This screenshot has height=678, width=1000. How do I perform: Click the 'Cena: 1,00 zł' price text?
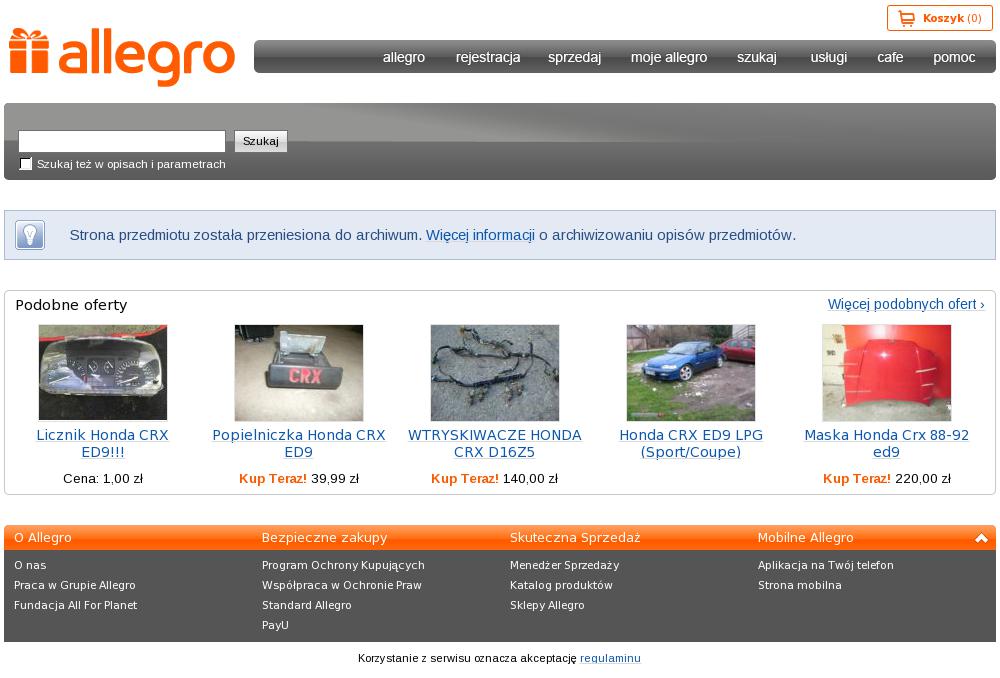pyautogui.click(x=103, y=478)
